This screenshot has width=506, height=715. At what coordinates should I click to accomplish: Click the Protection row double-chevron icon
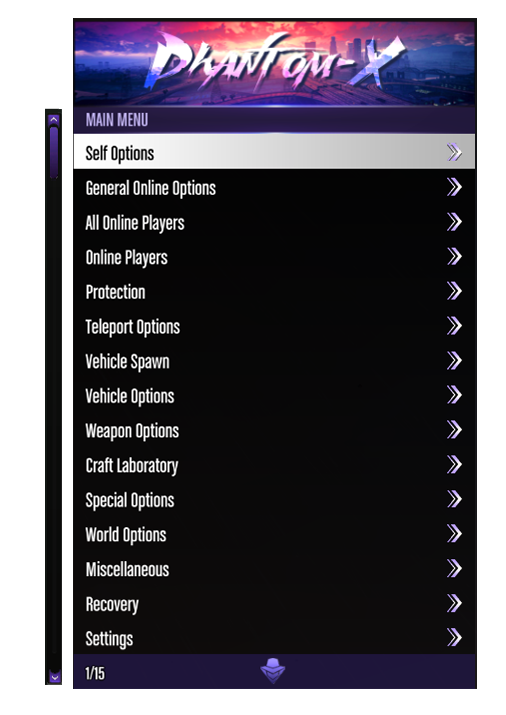tap(454, 291)
